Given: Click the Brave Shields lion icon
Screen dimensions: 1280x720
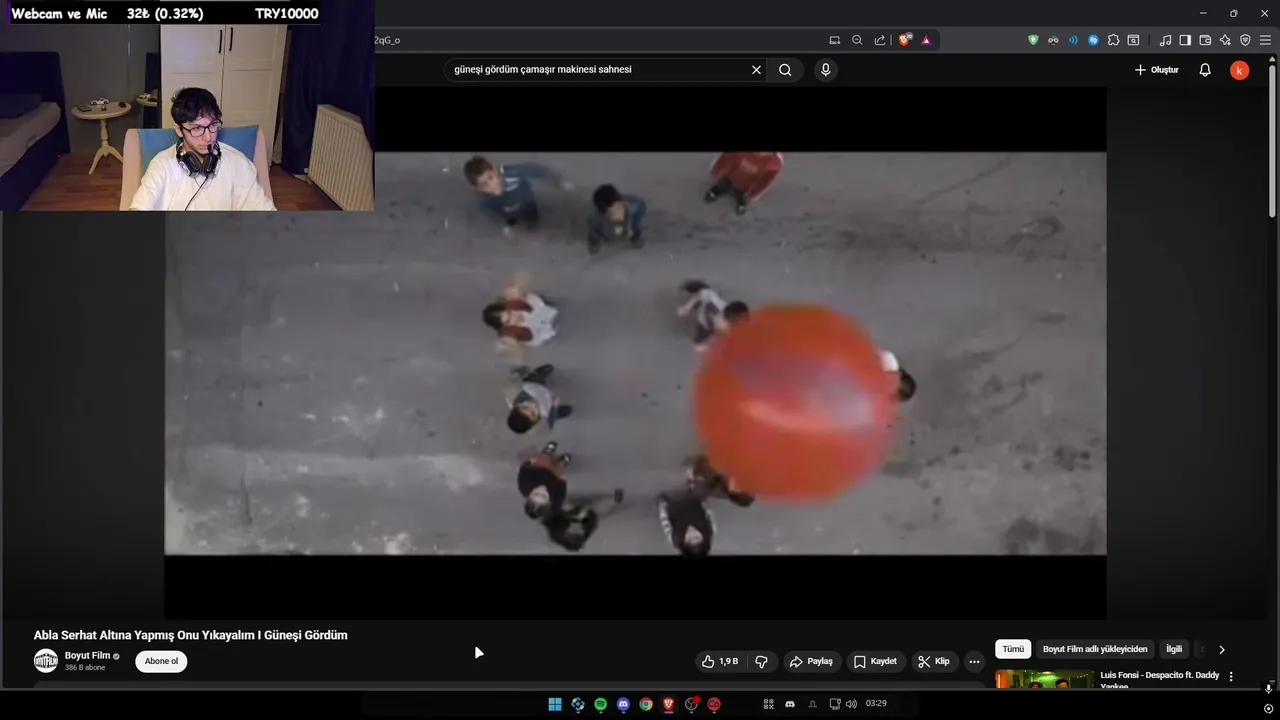Looking at the screenshot, I should point(905,40).
